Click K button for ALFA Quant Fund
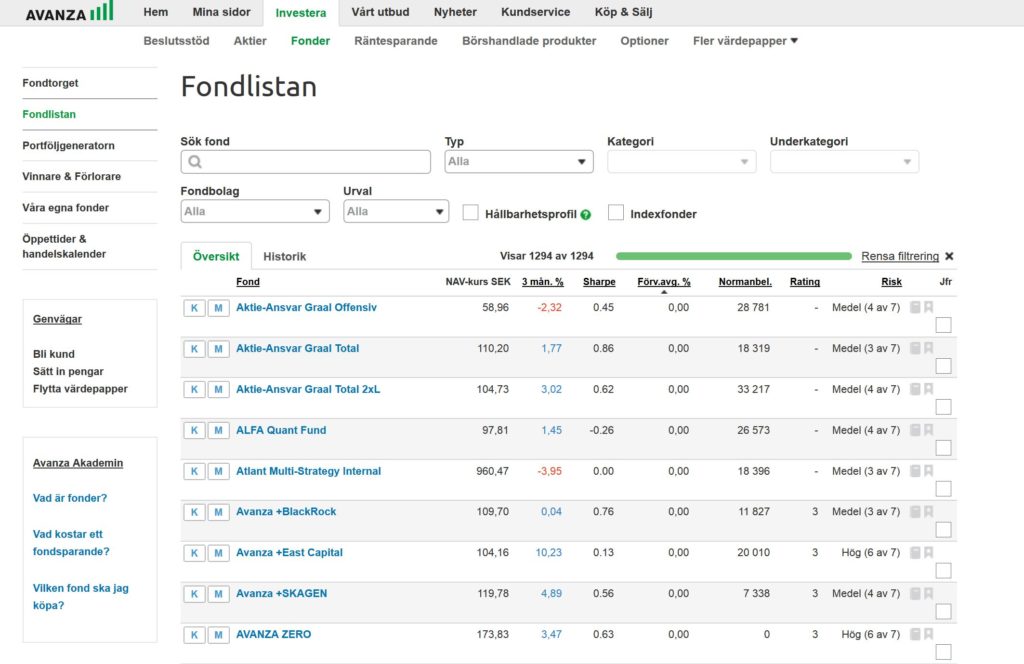 coord(195,431)
